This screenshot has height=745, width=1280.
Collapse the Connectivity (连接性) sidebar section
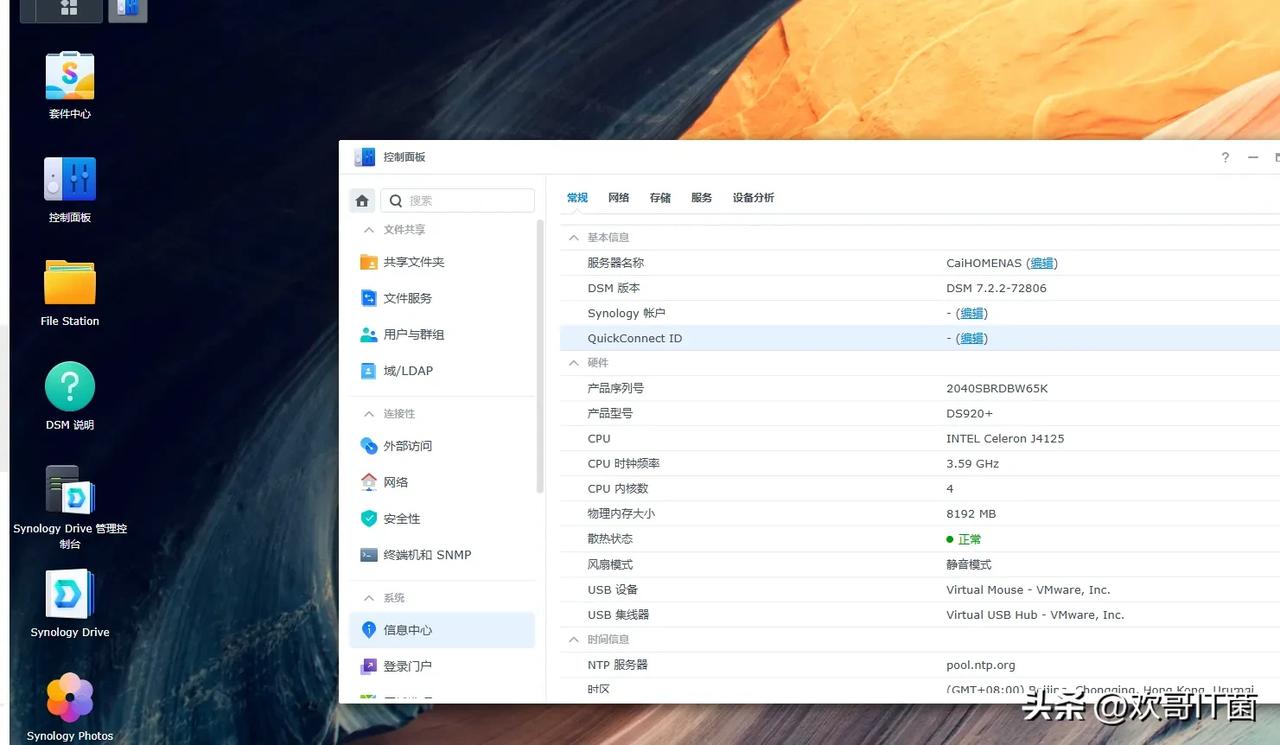pos(368,414)
